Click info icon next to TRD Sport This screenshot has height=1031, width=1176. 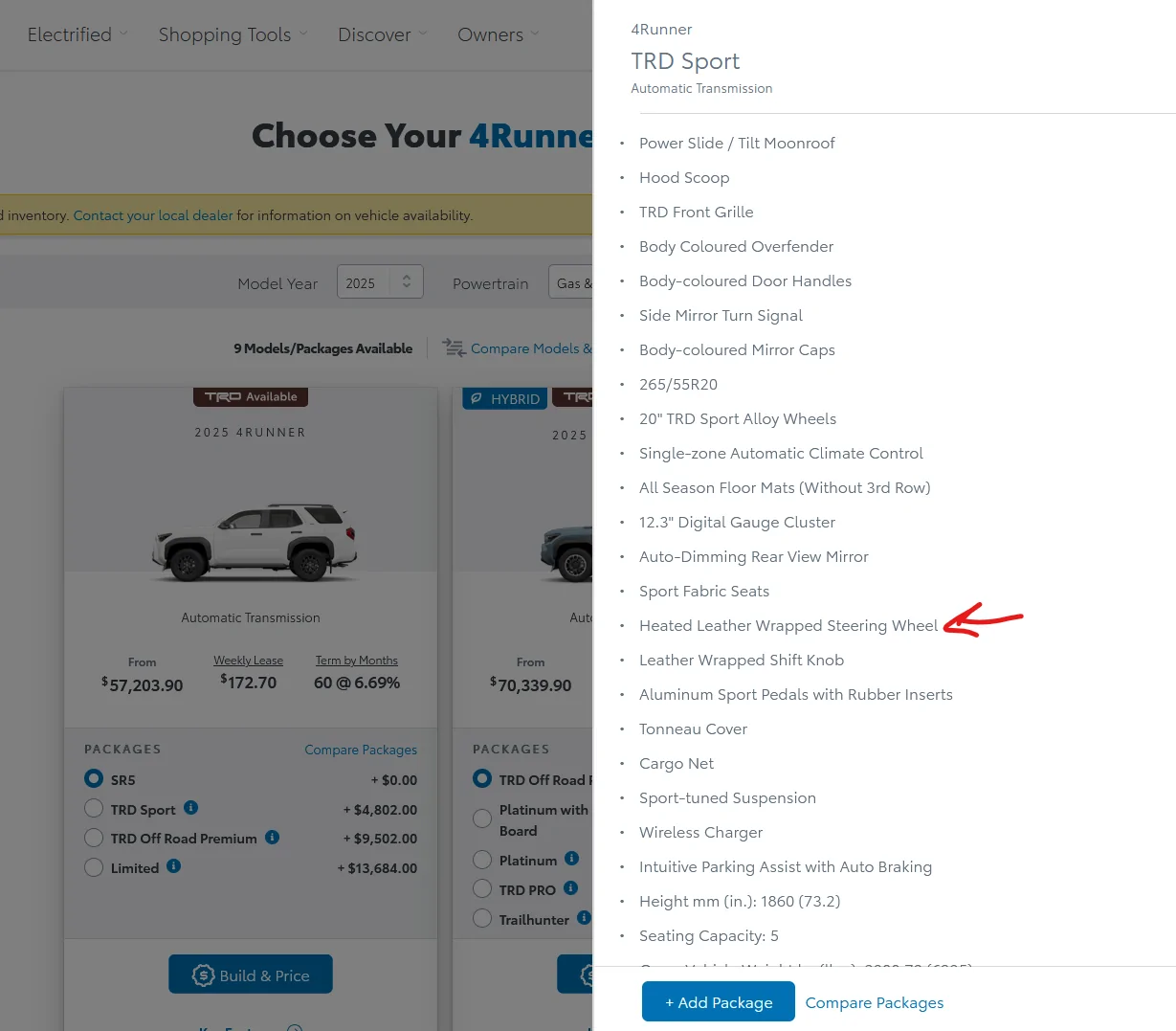point(190,808)
